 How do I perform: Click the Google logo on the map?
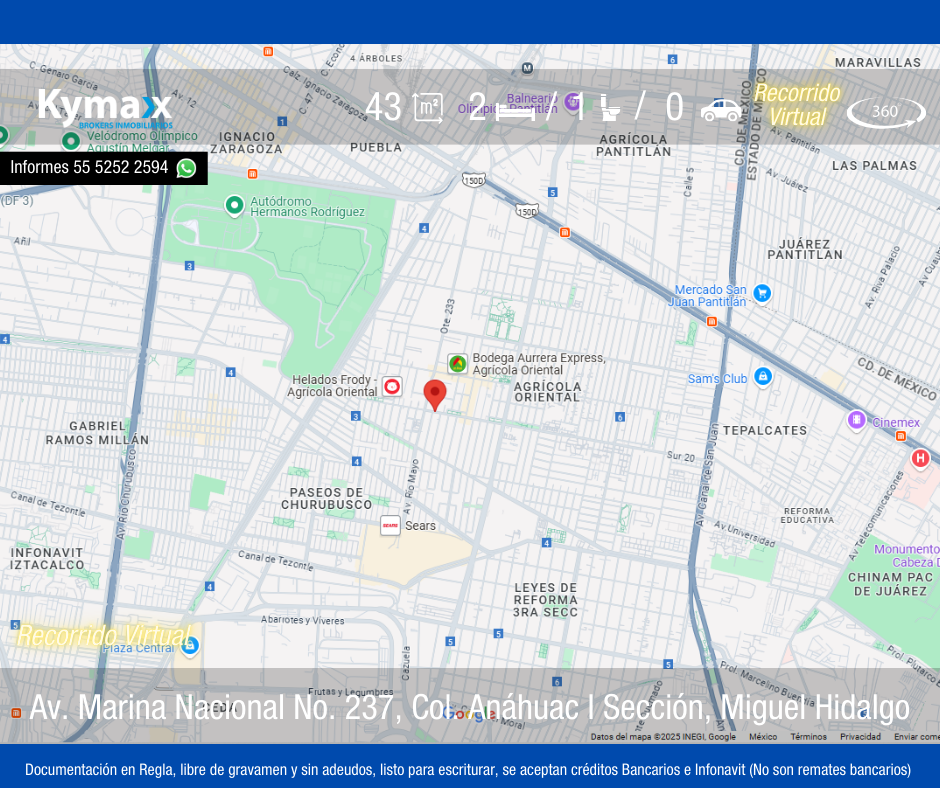469,714
